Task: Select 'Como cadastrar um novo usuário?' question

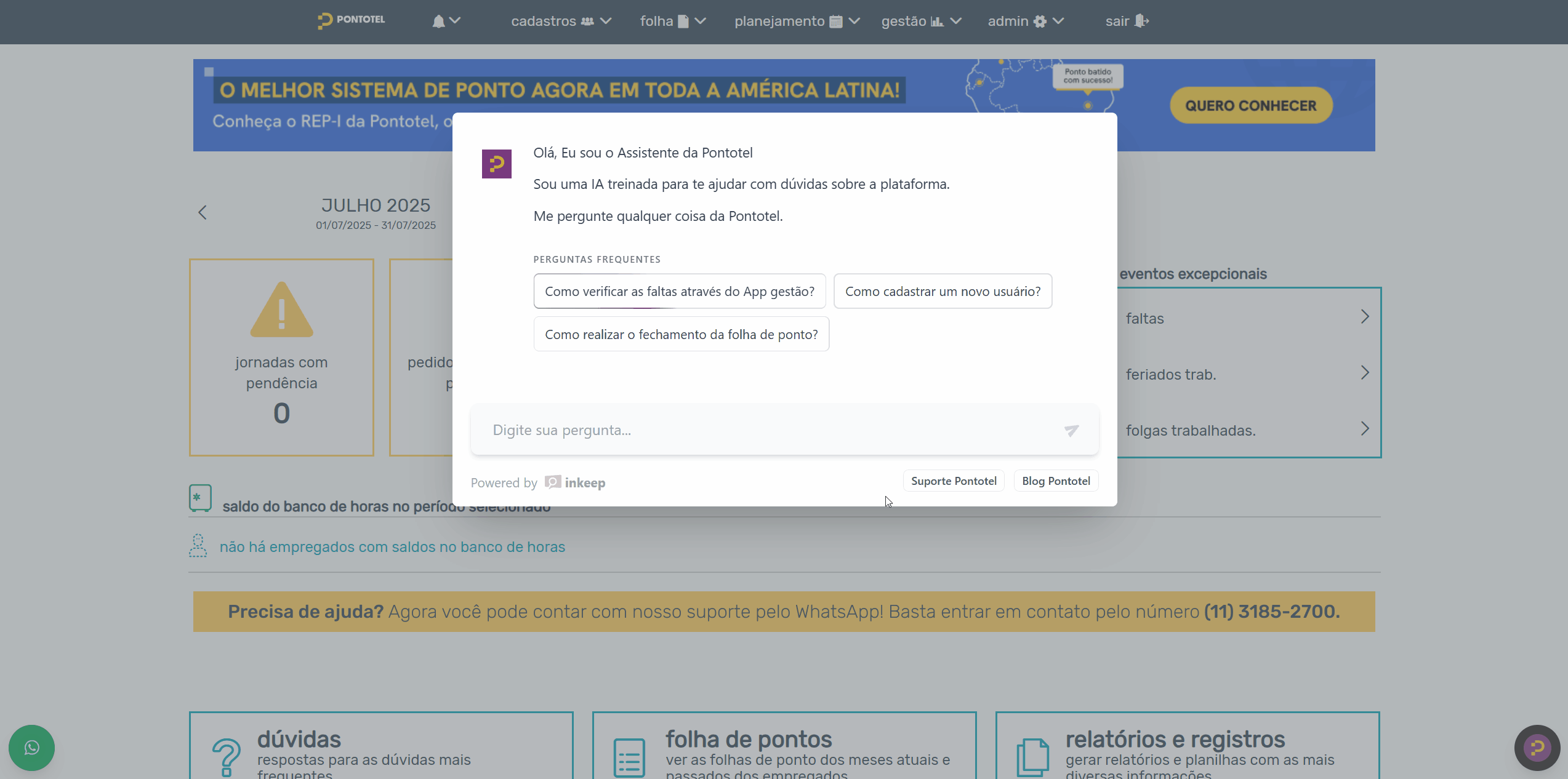Action: tap(943, 291)
